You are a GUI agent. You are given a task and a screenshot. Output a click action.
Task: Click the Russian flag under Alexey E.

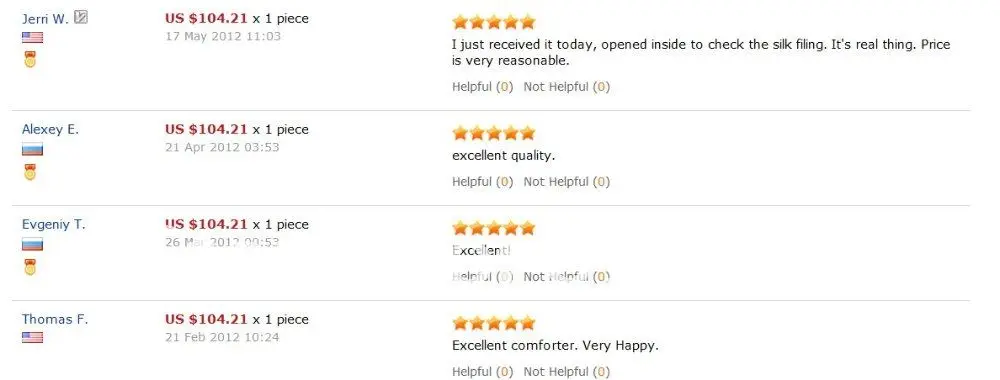coord(33,150)
